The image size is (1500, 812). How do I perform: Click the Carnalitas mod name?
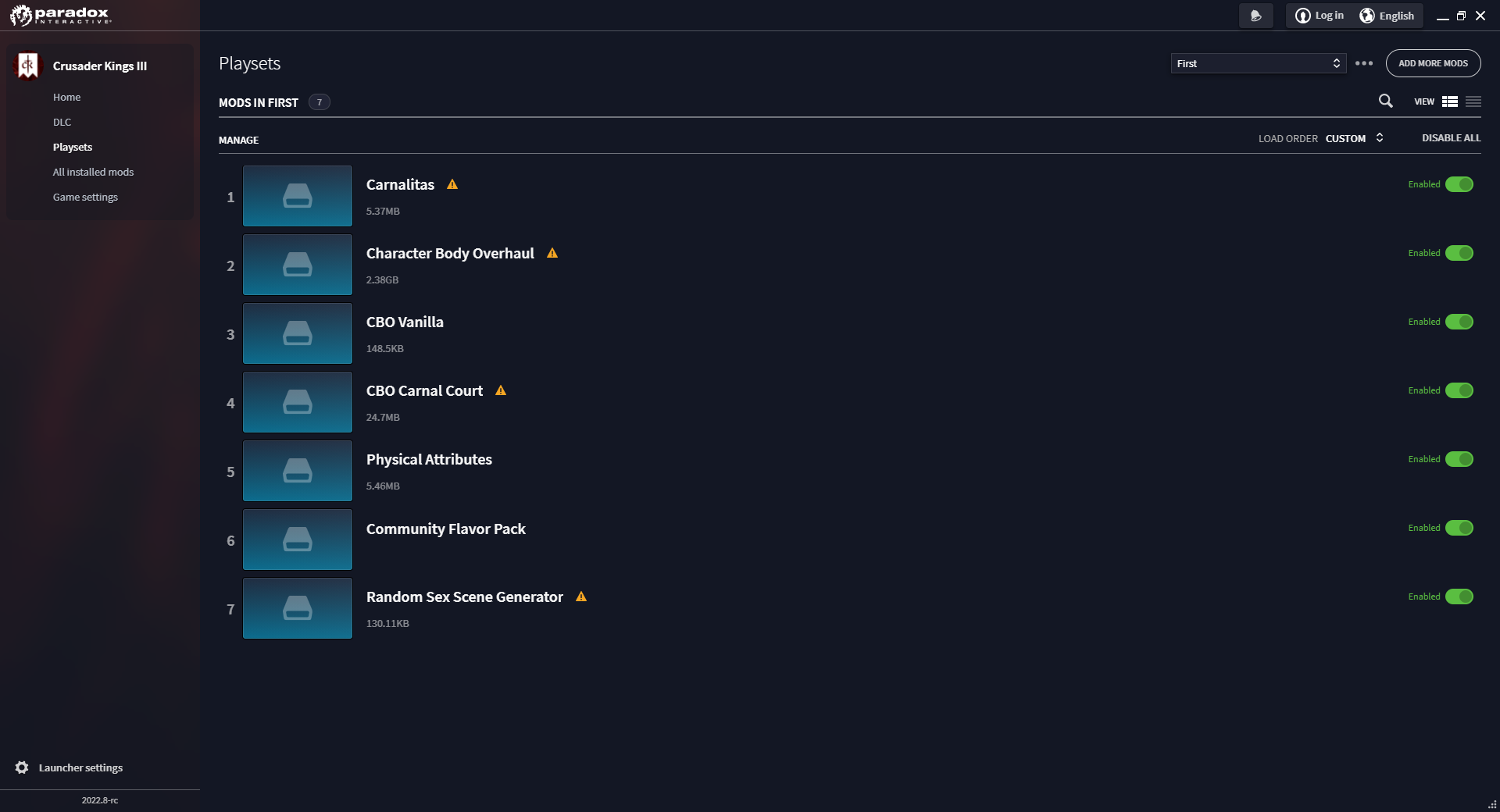[x=400, y=184]
